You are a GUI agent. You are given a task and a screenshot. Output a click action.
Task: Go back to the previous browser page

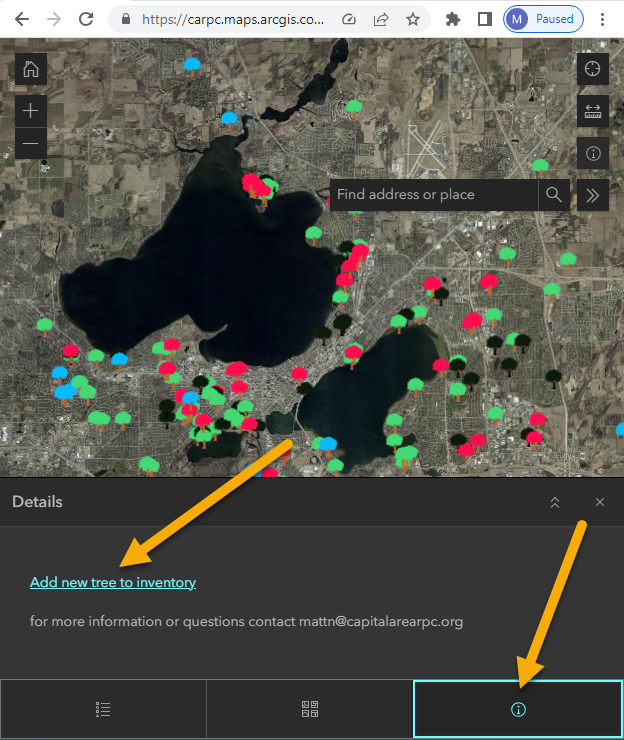(x=22, y=19)
